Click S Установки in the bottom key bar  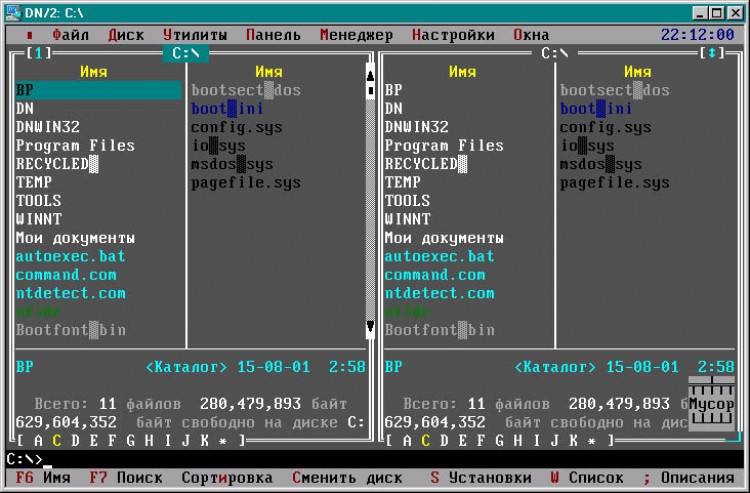pyautogui.click(x=481, y=478)
